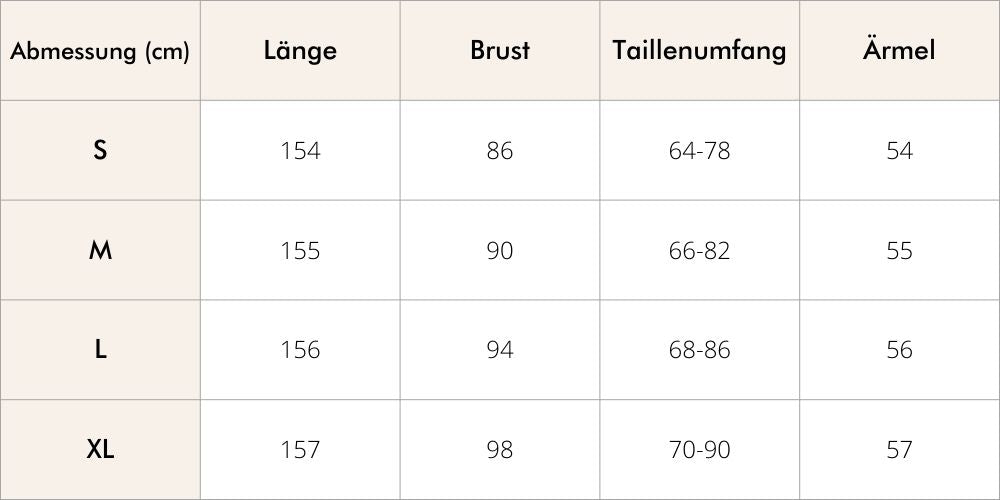Click the Brust value 86
Image resolution: width=1000 pixels, height=500 pixels.
pos(500,151)
